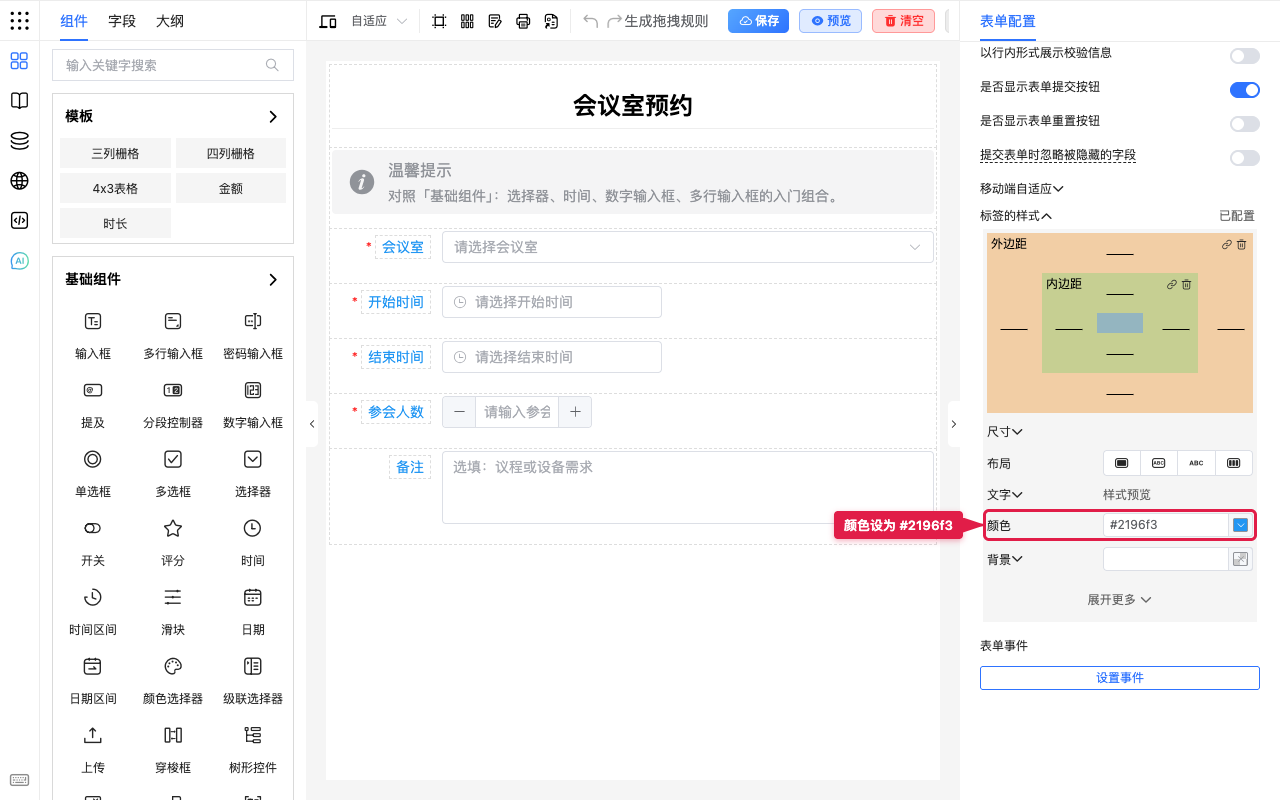Expand the 基础组件 section arrow
Image resolution: width=1280 pixels, height=800 pixels.
273,280
